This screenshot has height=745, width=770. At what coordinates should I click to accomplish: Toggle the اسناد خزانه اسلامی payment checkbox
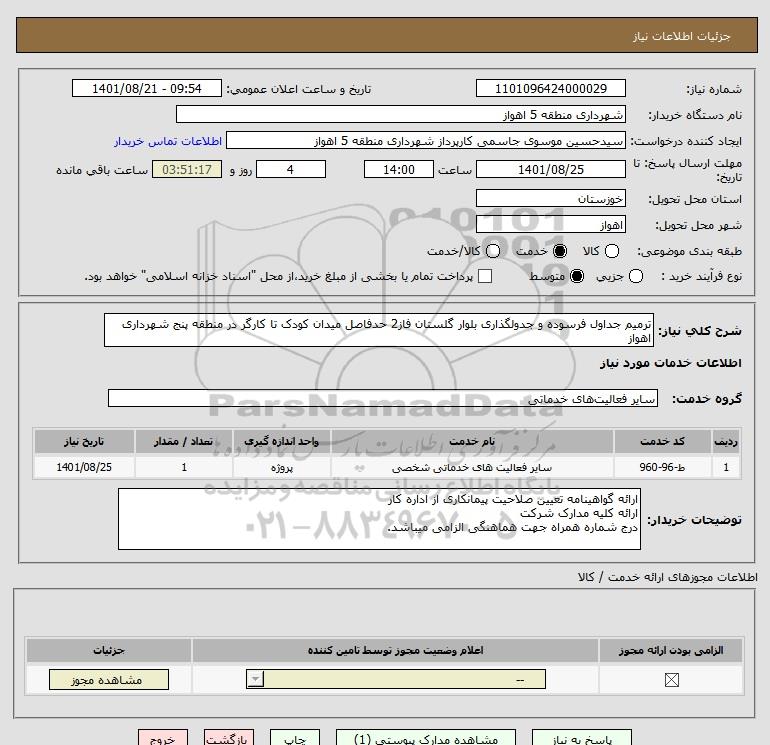(485, 276)
